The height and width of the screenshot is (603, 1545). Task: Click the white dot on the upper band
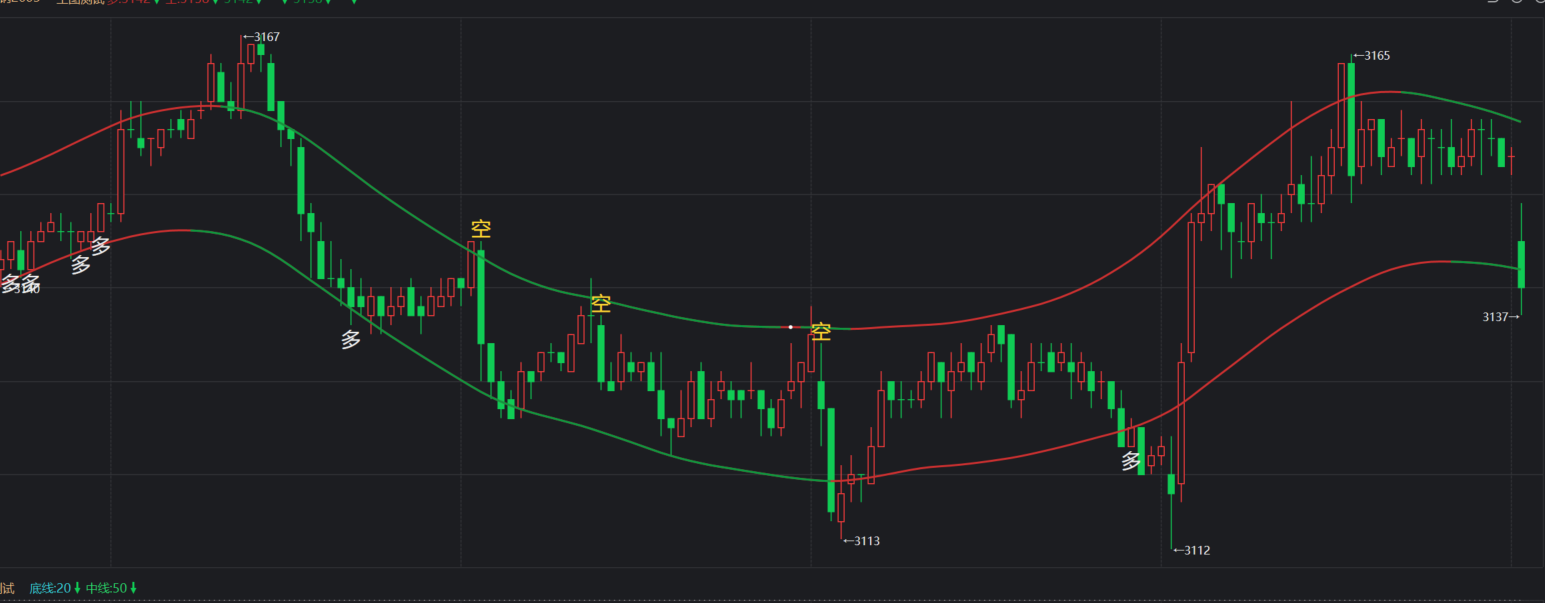[790, 327]
